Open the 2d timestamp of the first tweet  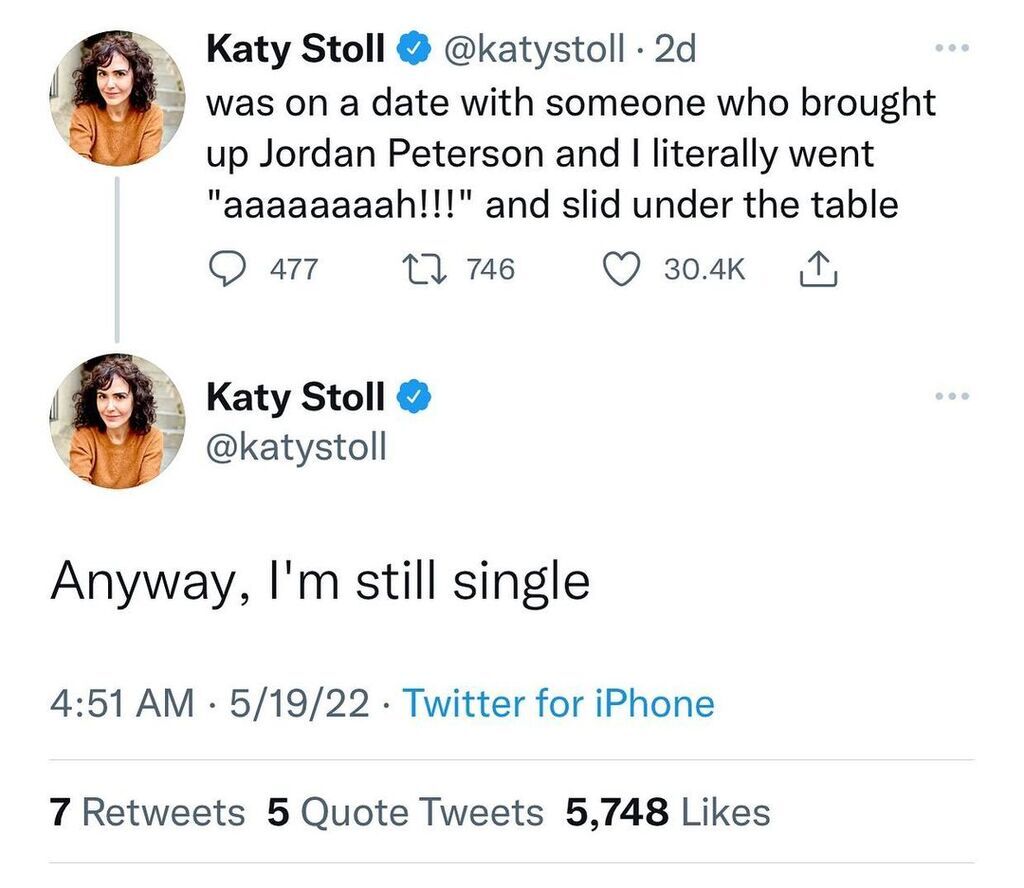(675, 50)
